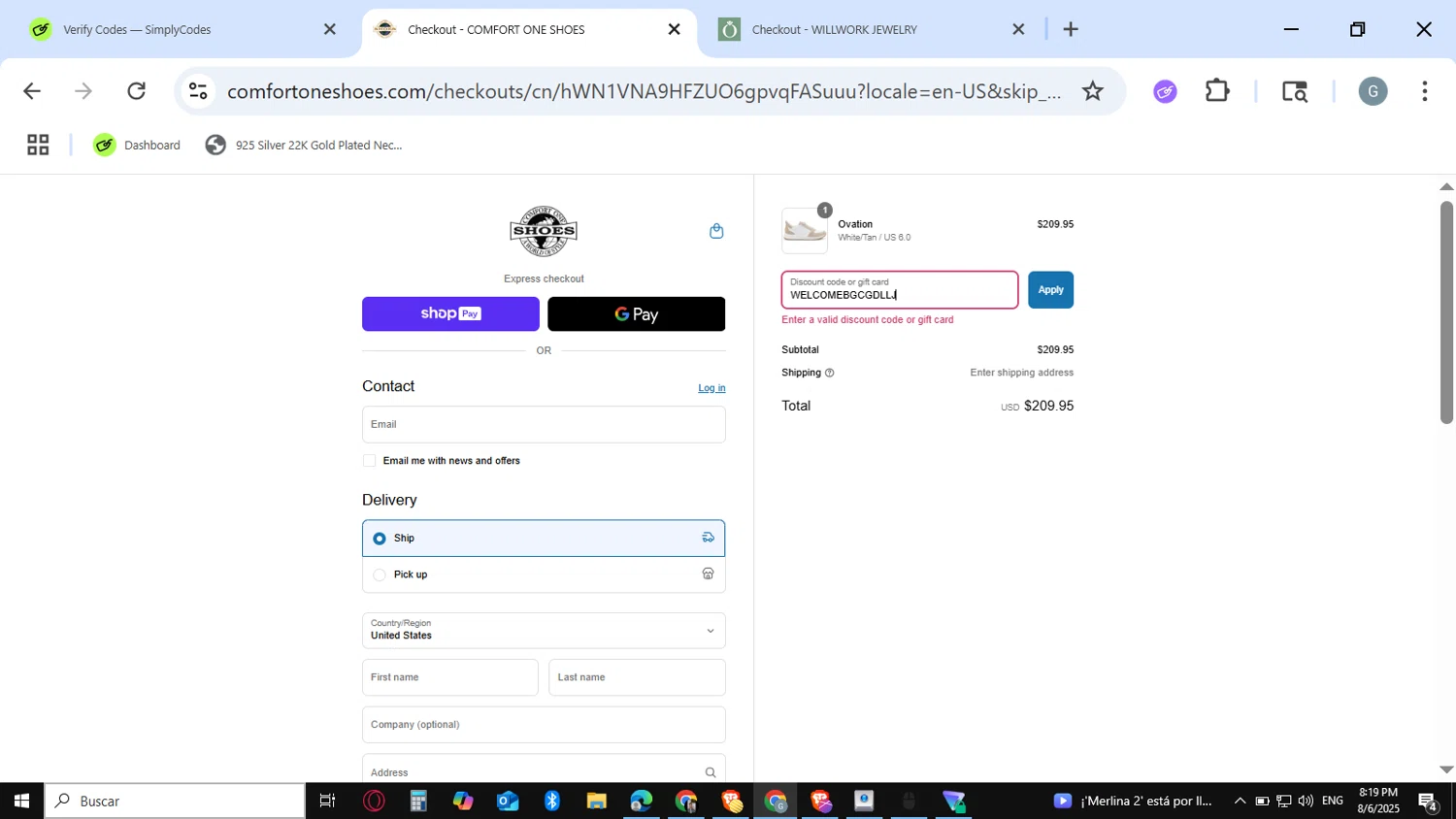Open Dashboard bookmark
The width and height of the screenshot is (1456, 819).
[x=137, y=145]
